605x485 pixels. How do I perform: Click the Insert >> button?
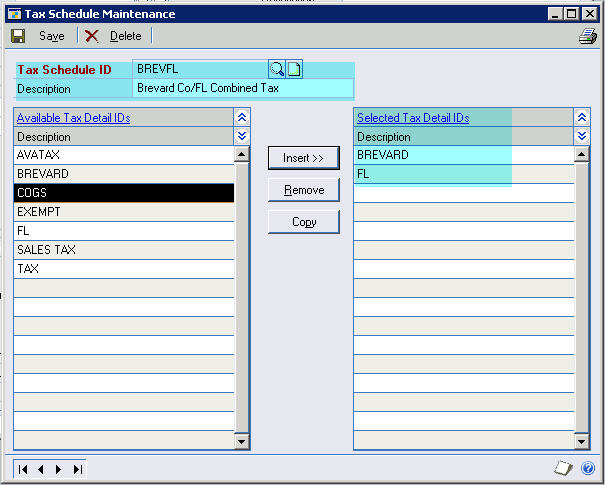click(304, 158)
